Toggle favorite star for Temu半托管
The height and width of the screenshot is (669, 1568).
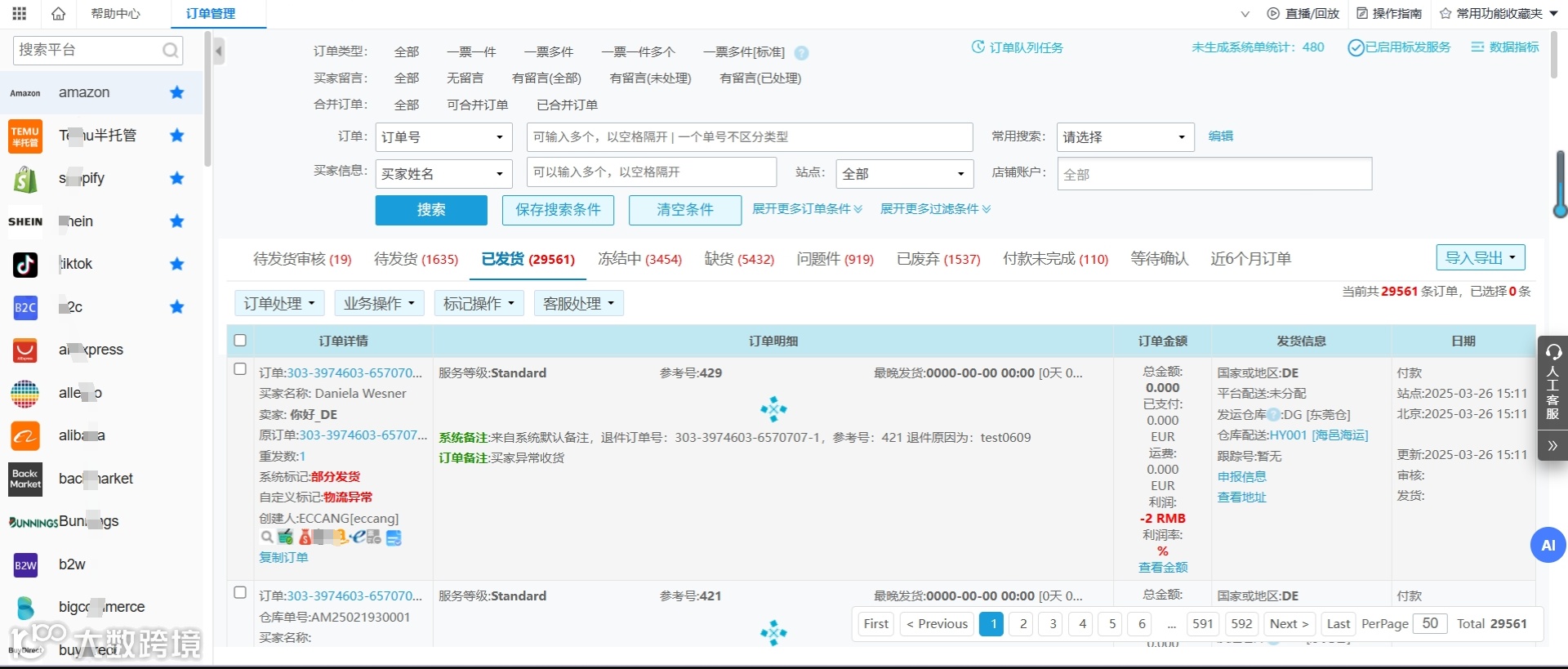click(x=176, y=136)
